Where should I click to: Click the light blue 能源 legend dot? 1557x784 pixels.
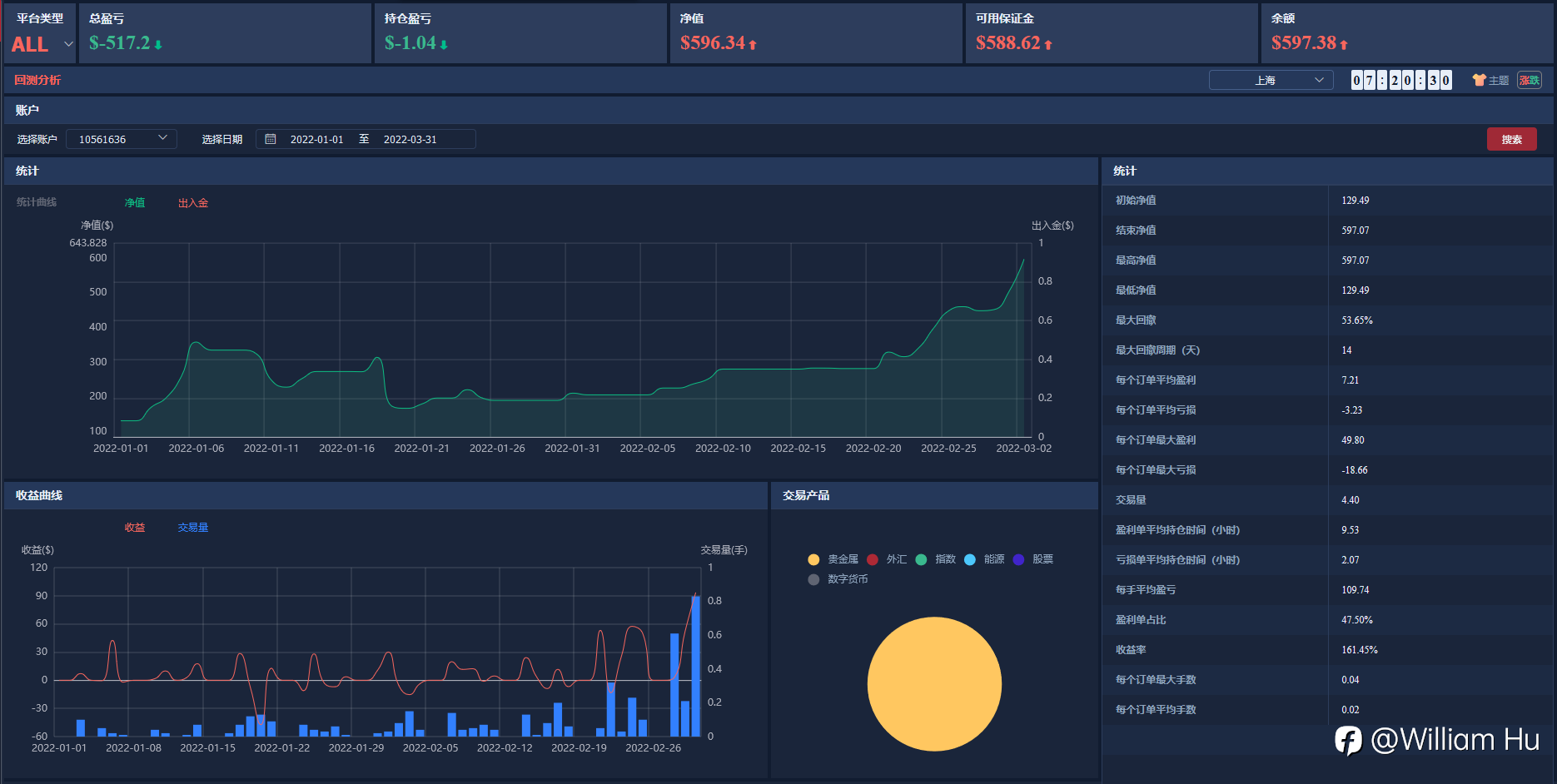pos(969,559)
